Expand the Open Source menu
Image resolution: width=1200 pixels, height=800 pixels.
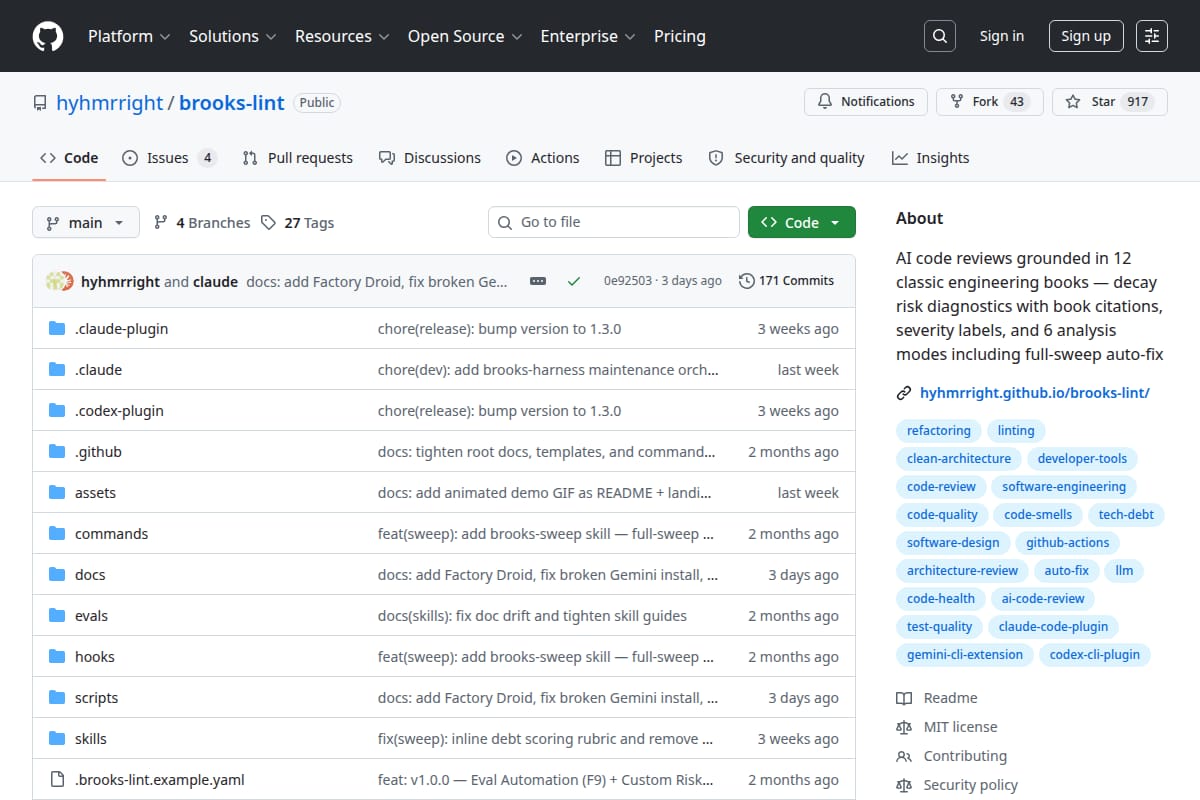coord(465,36)
